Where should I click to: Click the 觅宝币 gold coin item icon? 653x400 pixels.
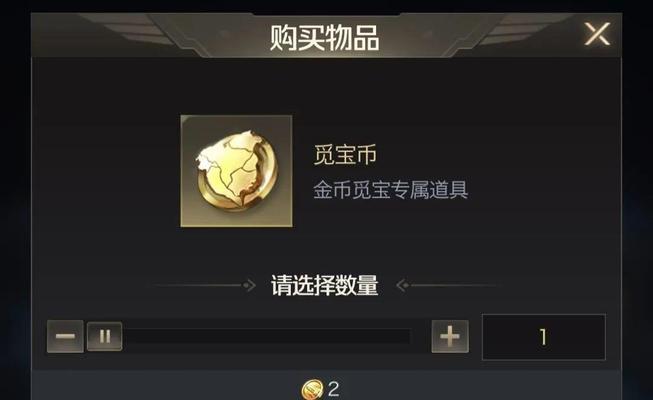237,171
